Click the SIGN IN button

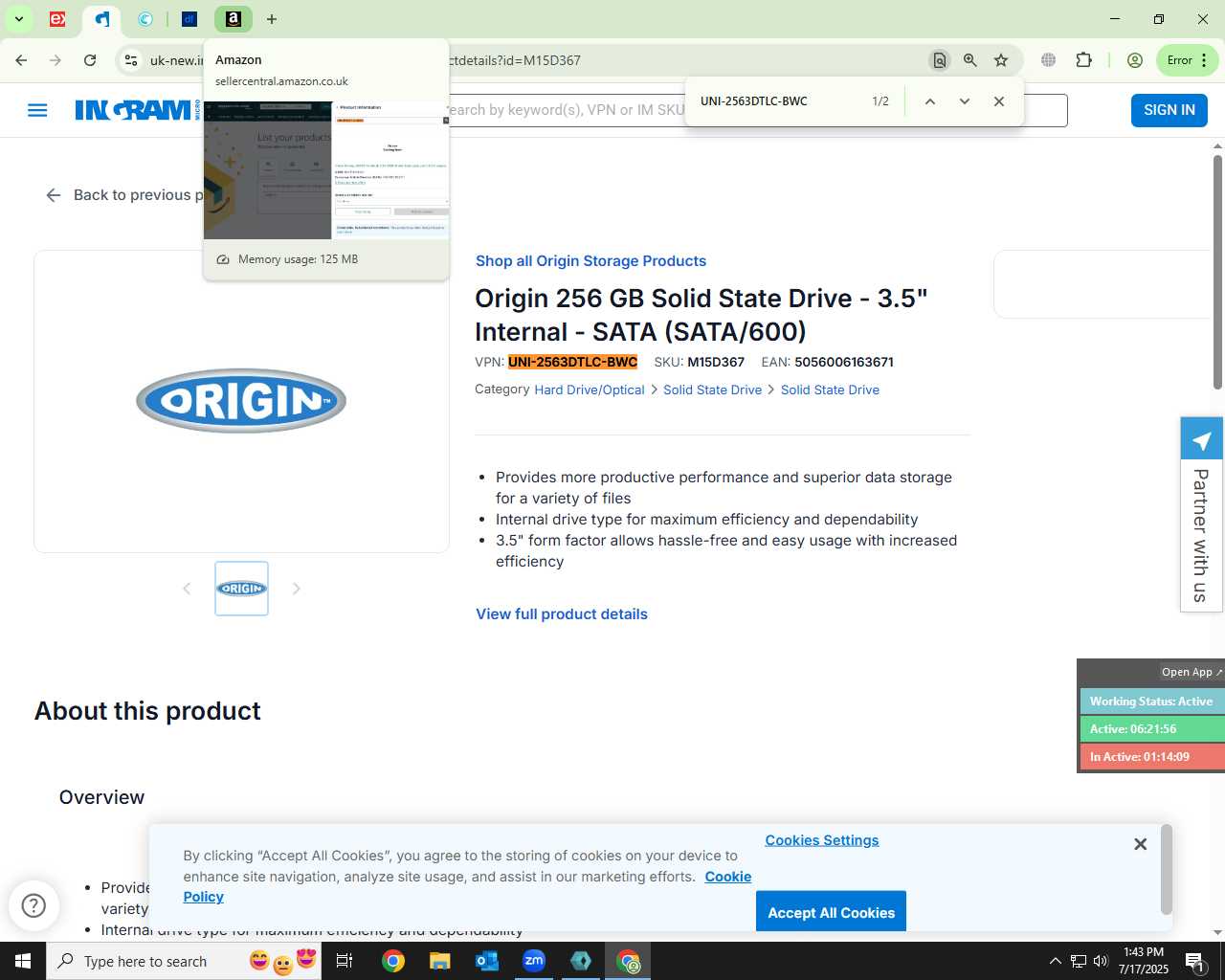point(1169,110)
